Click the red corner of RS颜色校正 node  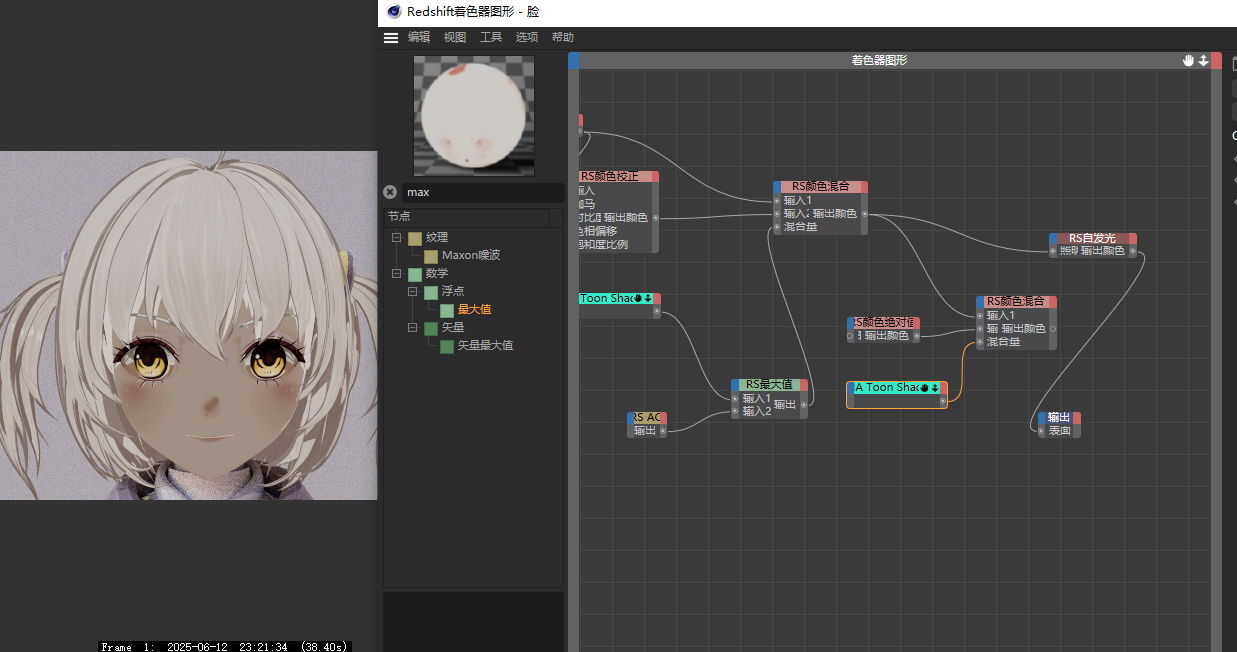coord(654,176)
